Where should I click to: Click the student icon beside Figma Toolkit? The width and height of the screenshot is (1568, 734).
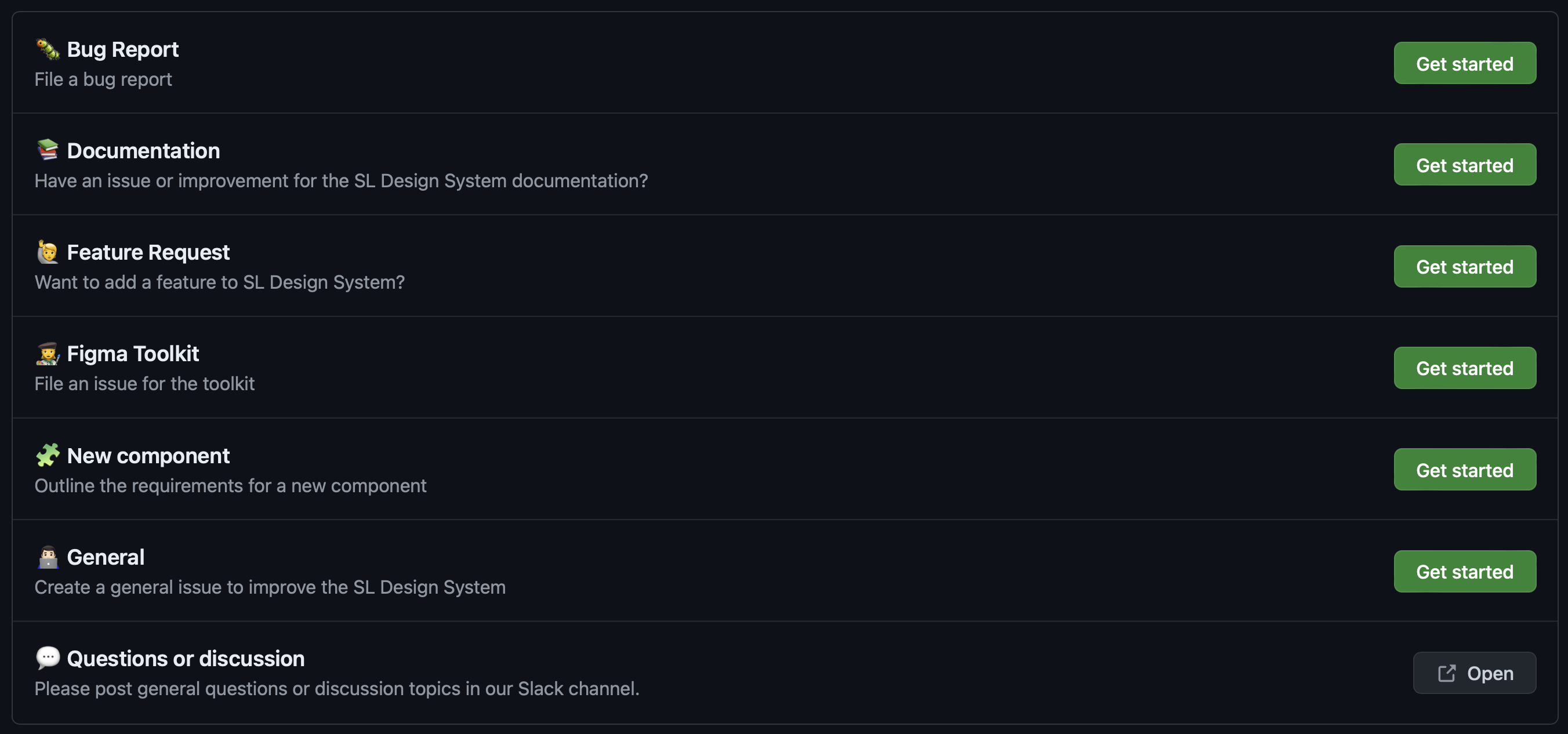coord(48,354)
